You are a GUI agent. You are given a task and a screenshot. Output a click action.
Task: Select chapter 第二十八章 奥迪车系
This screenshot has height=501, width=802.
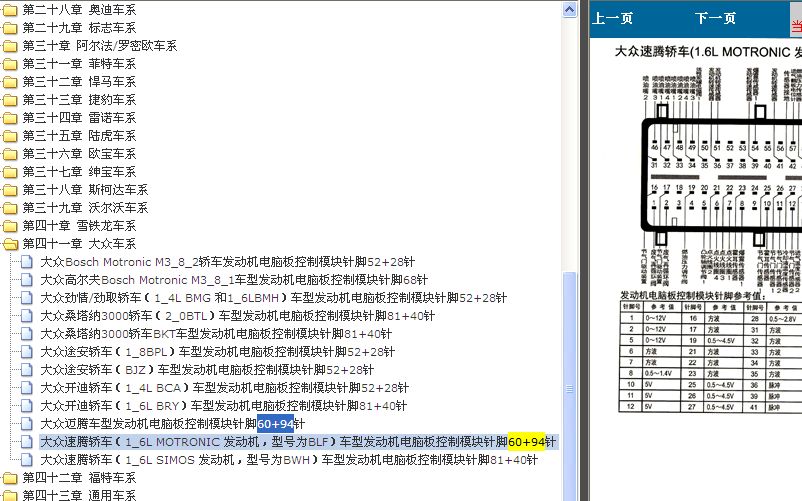click(x=79, y=10)
